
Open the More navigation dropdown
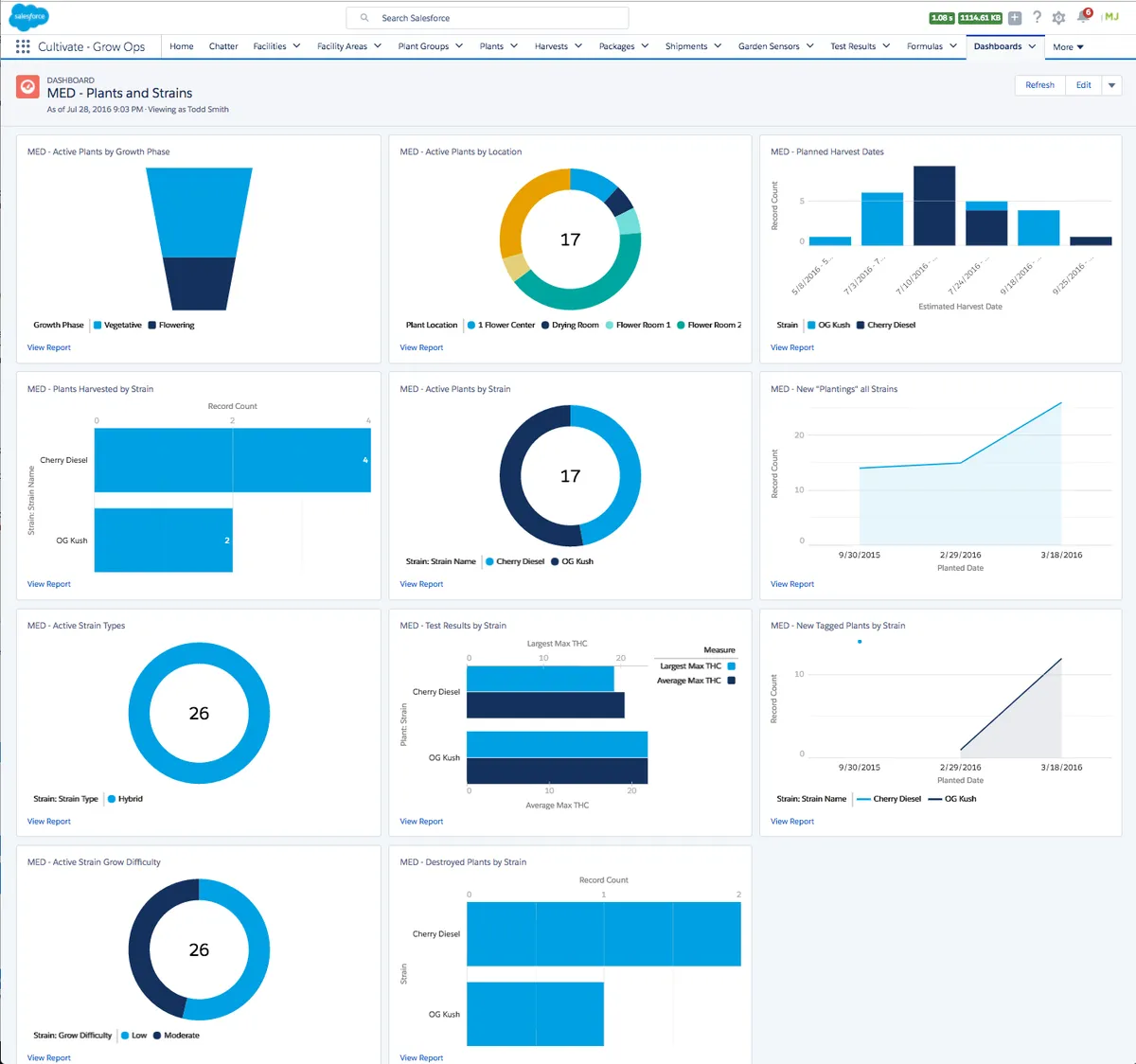tap(1069, 46)
